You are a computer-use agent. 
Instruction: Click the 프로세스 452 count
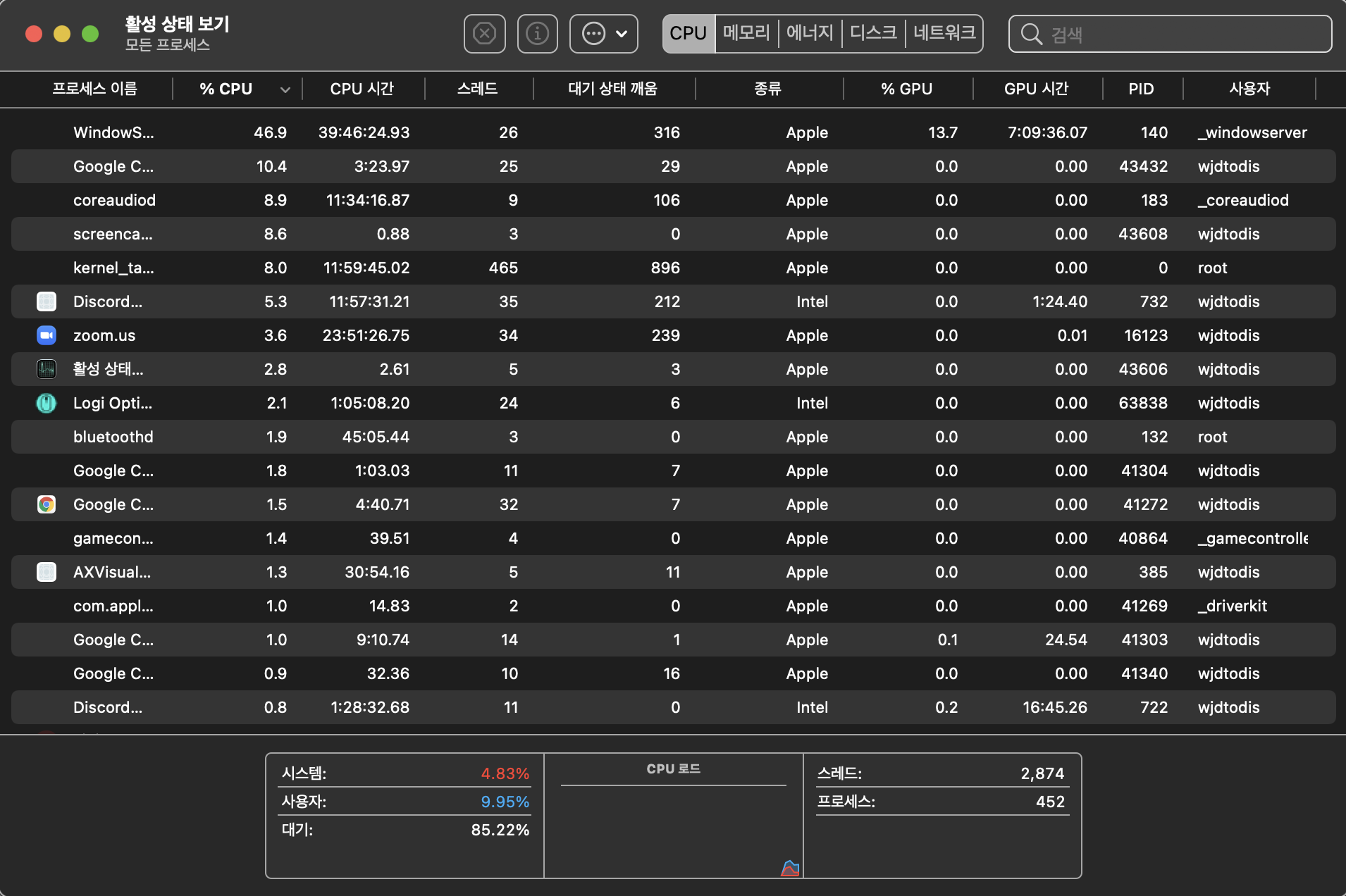pyautogui.click(x=1050, y=802)
